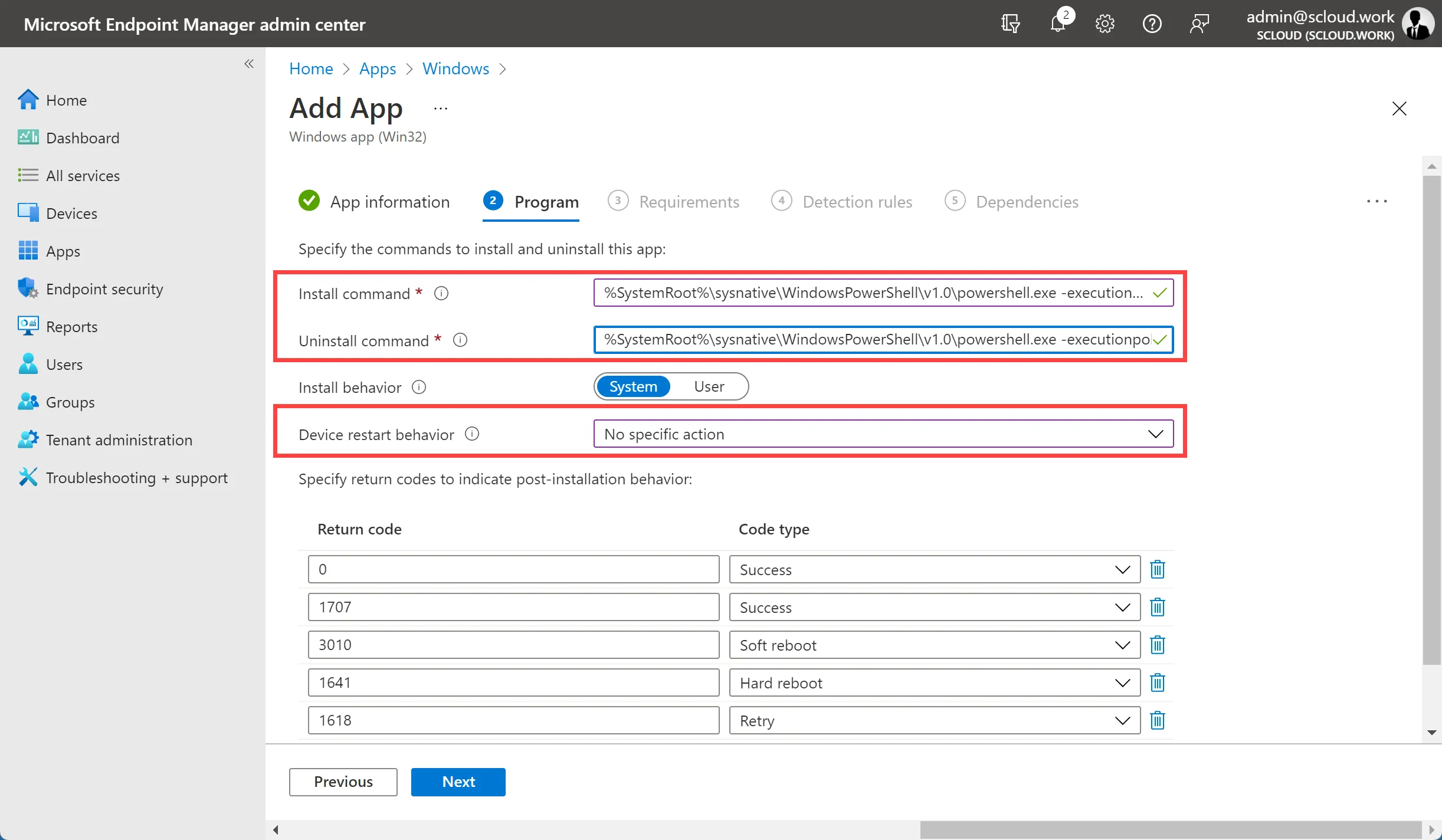Click the horizontal scrollbar thumb
Image resolution: width=1442 pixels, height=840 pixels.
[1171, 830]
